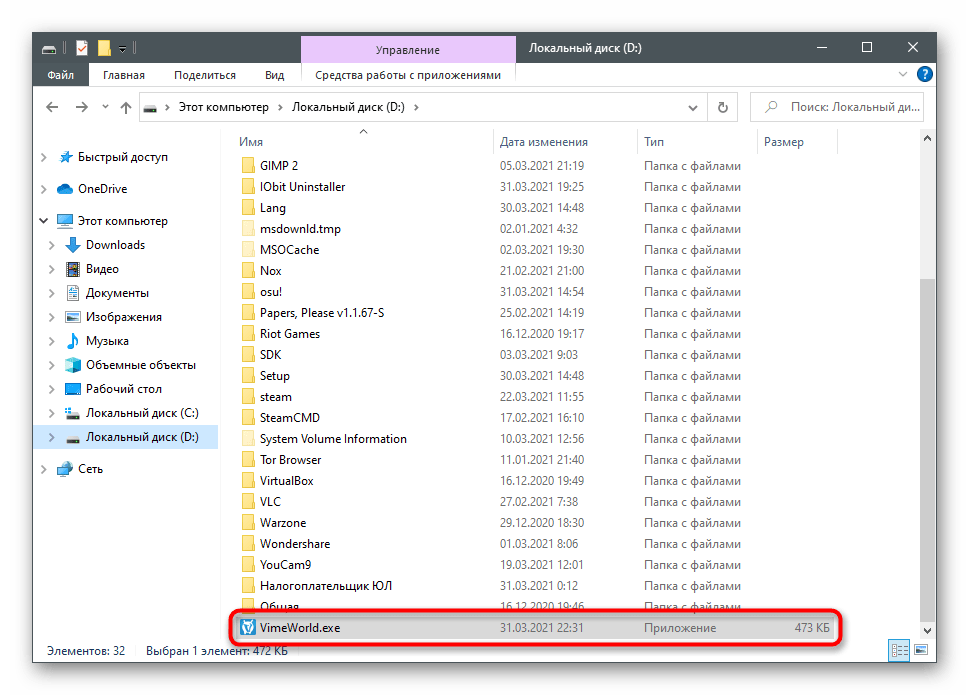
Task: Expand the Локальный диск (C:) node
Action: tap(52, 413)
